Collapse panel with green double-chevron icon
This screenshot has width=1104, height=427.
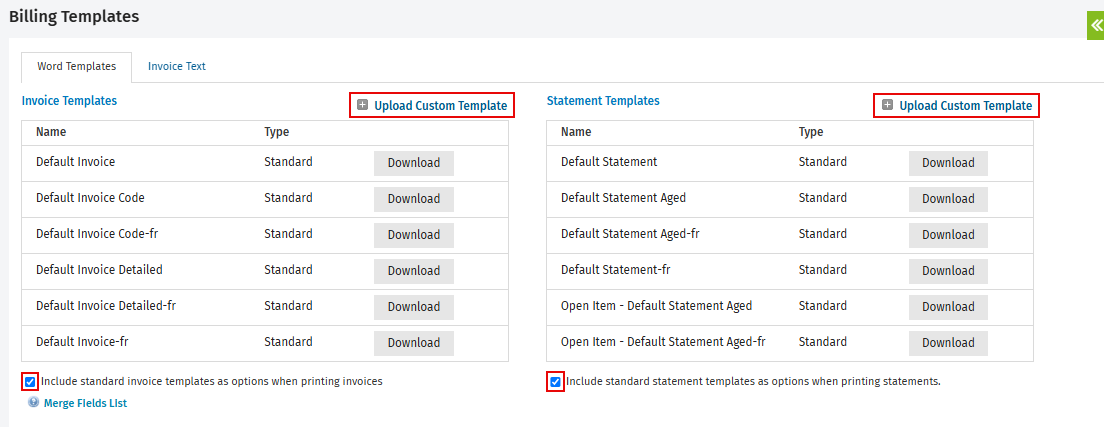[1096, 25]
